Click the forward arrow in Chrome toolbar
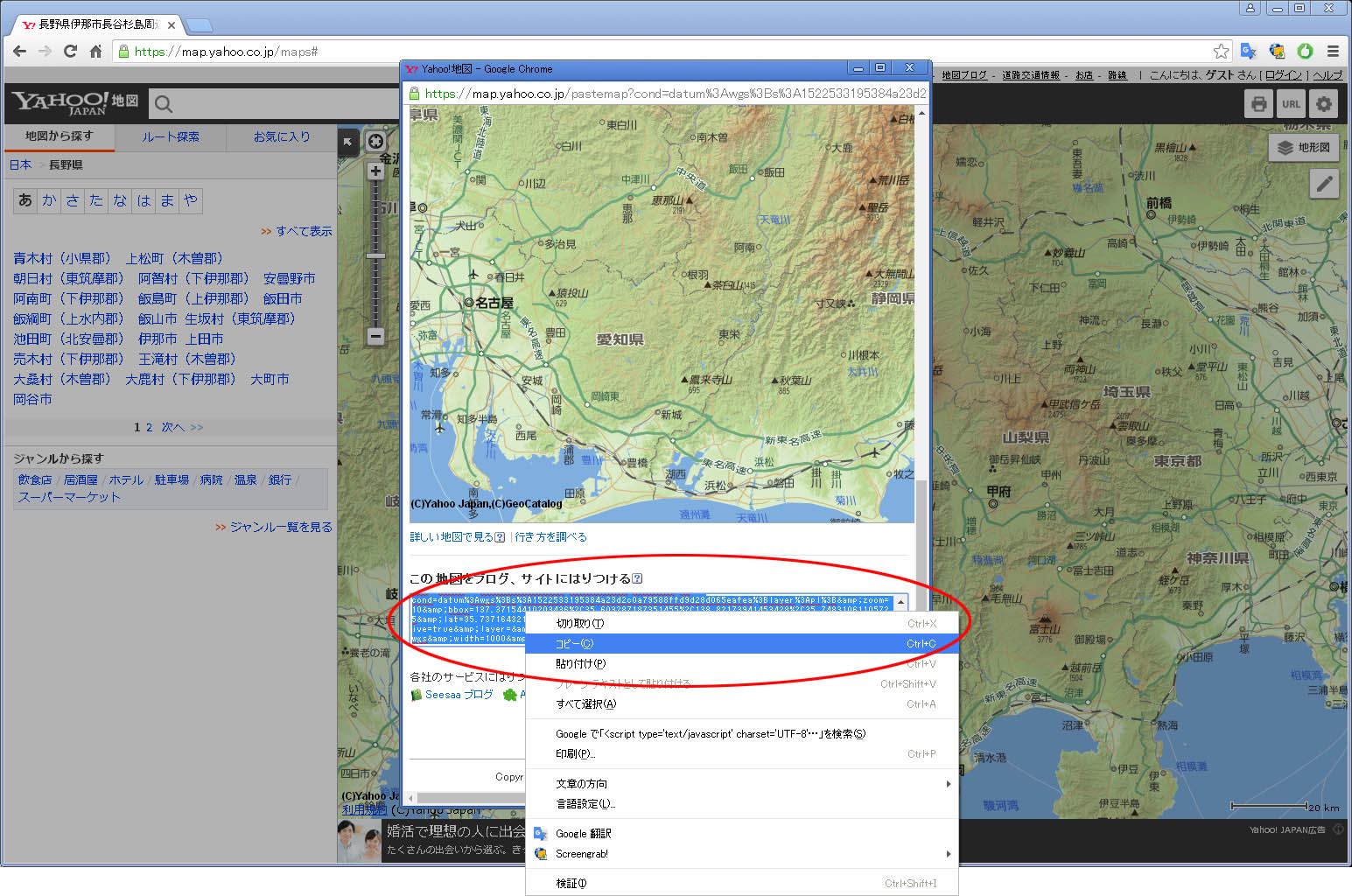The image size is (1352, 896). (x=46, y=52)
